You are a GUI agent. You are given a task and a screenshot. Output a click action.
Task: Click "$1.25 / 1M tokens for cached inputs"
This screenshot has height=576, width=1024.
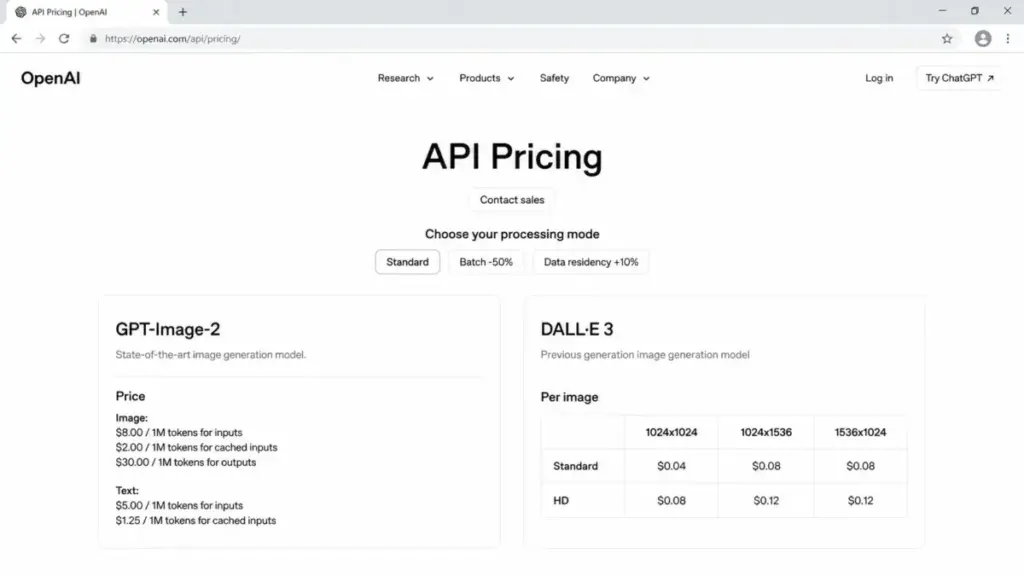coord(196,520)
